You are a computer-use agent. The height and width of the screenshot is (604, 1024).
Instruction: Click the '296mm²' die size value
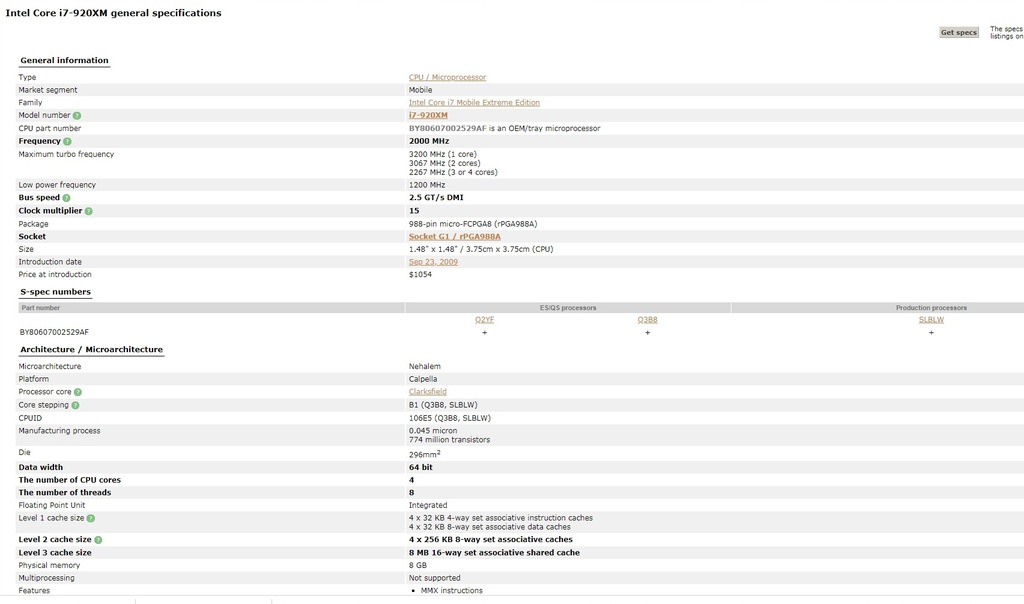(x=424, y=454)
